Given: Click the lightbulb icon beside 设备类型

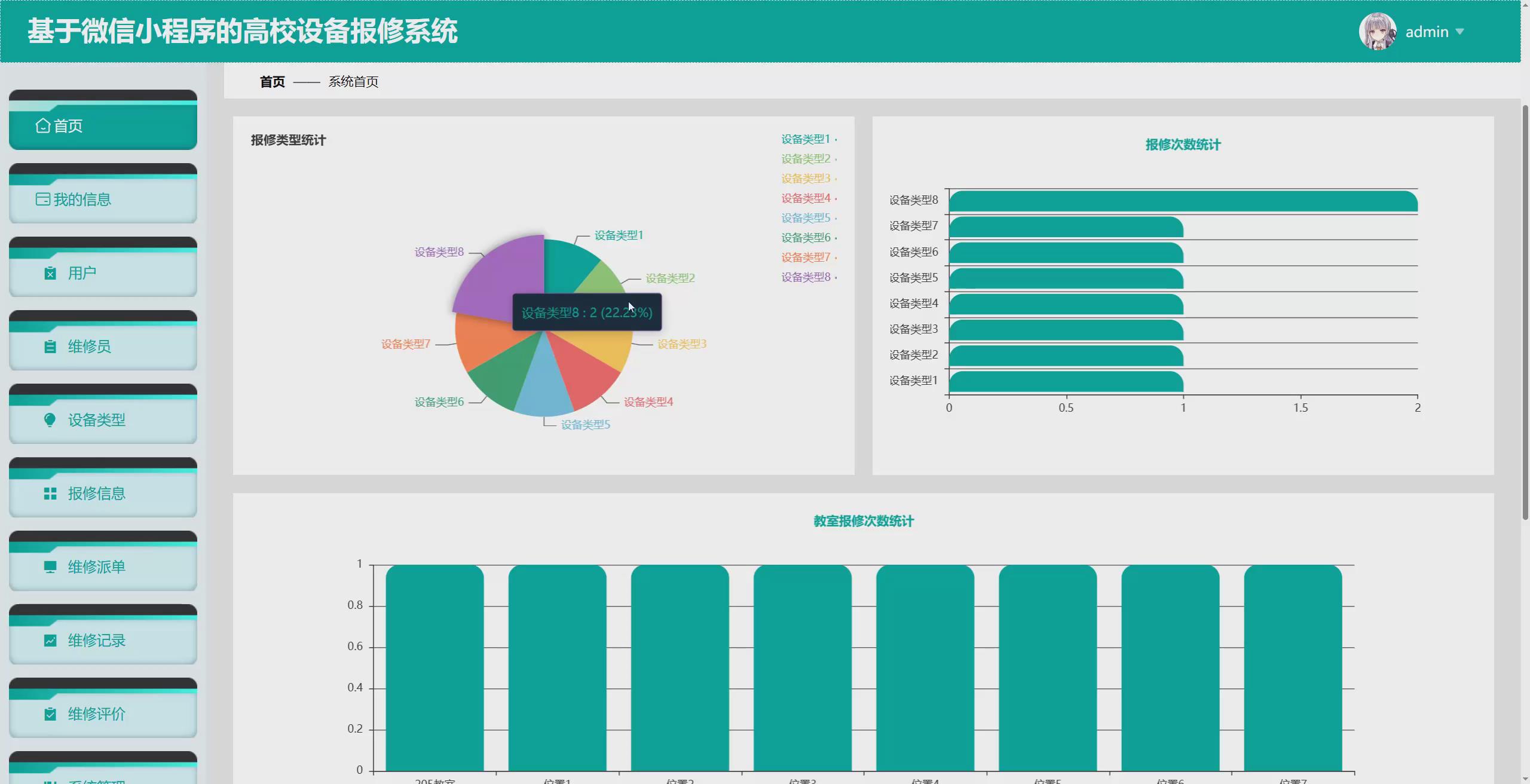Looking at the screenshot, I should [50, 420].
